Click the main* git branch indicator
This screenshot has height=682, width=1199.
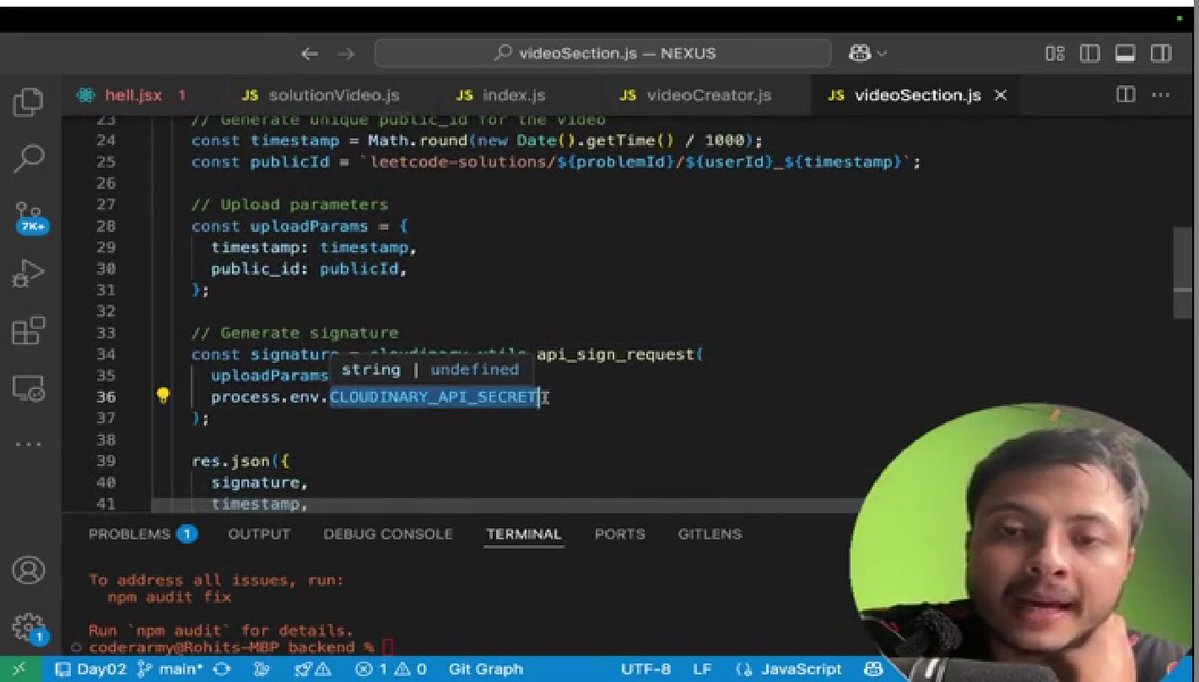(x=170, y=669)
